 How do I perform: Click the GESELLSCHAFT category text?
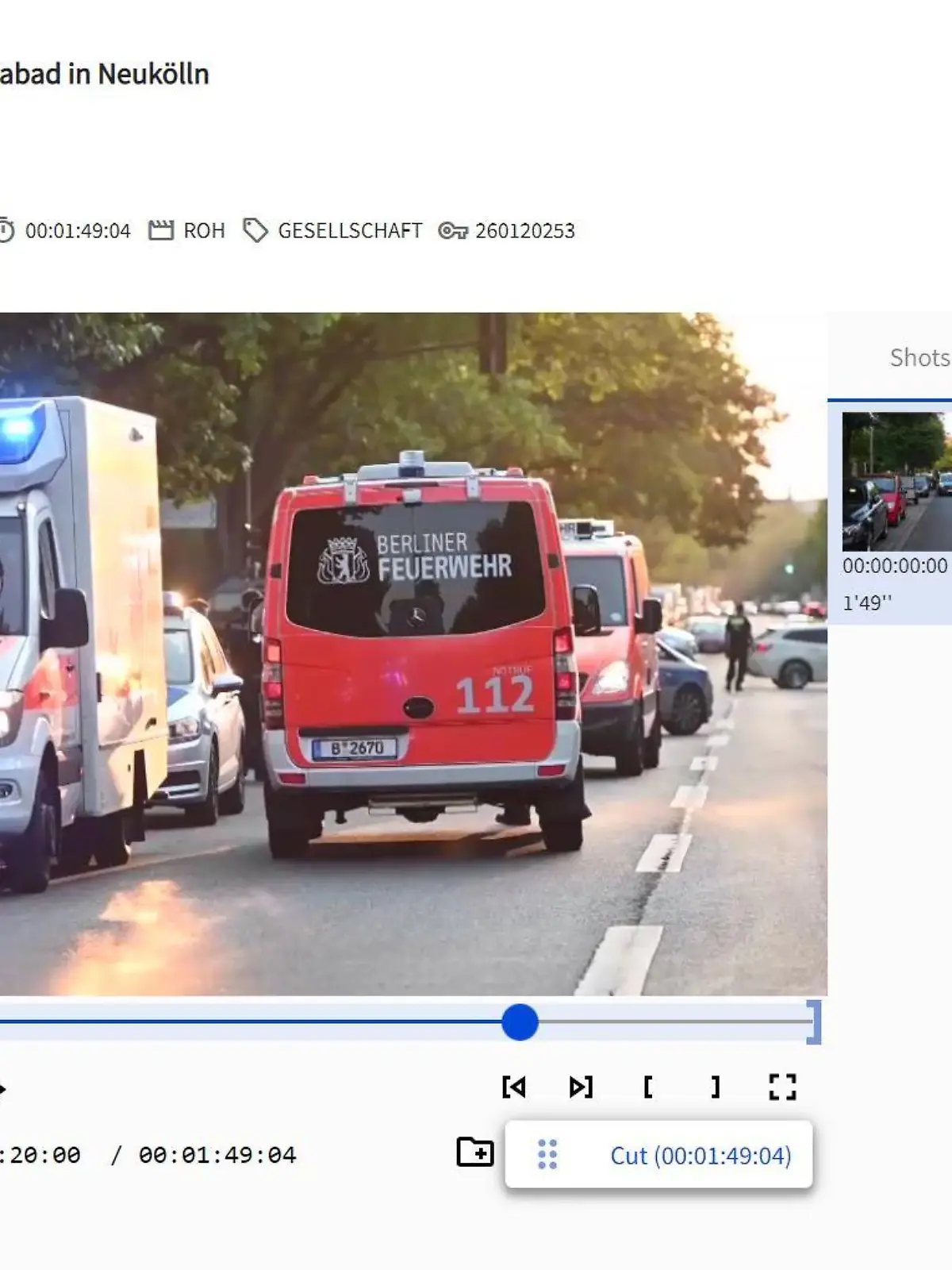350,231
